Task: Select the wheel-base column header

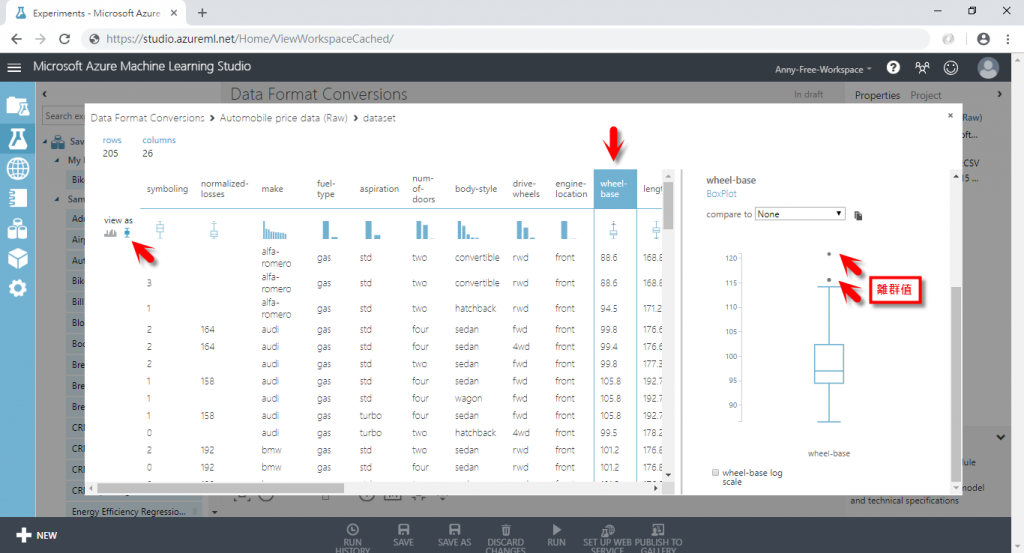Action: pos(615,189)
